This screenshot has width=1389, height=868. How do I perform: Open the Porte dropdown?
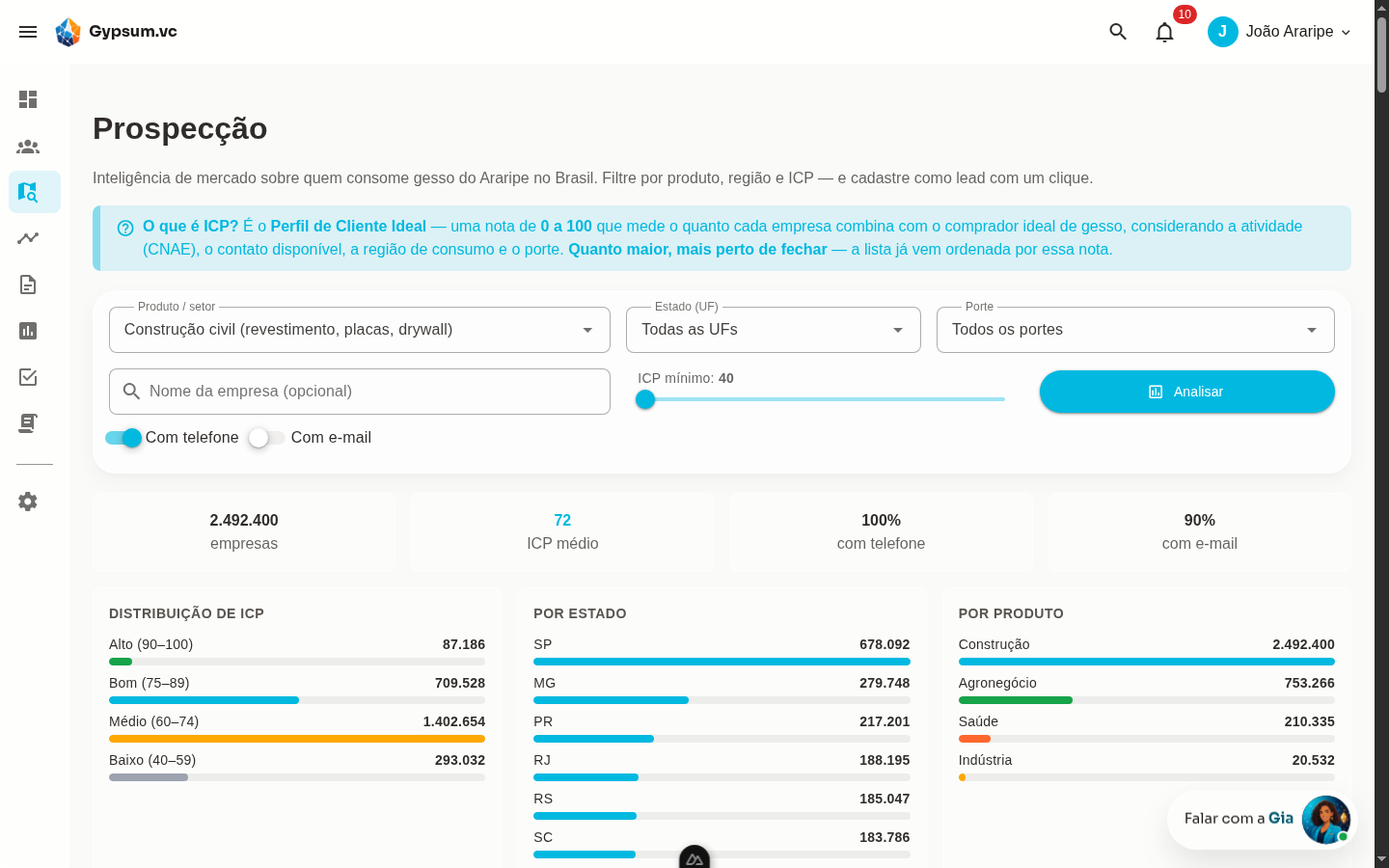tap(1135, 330)
